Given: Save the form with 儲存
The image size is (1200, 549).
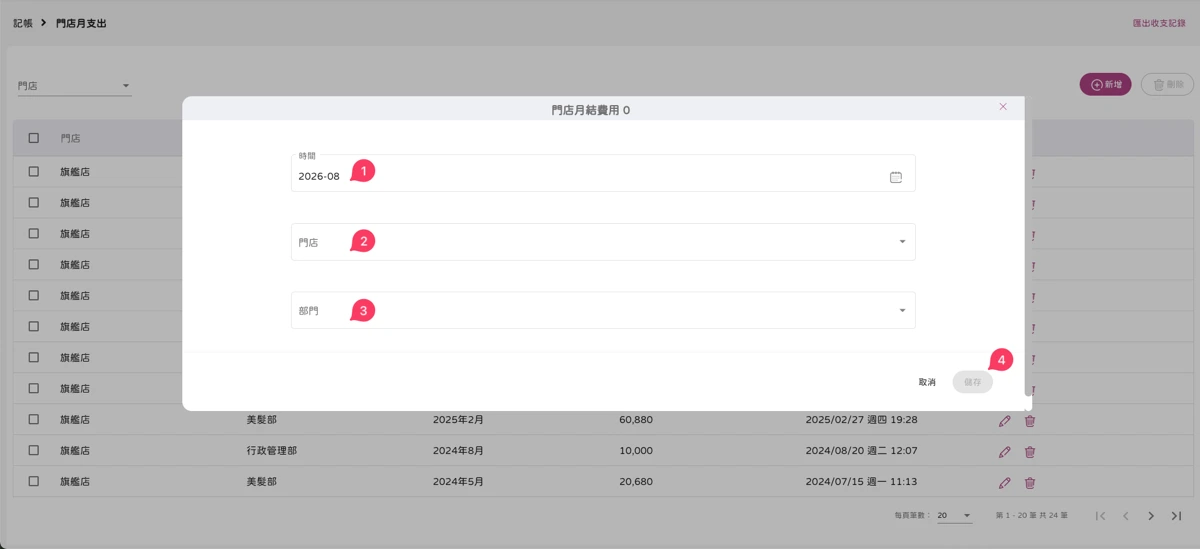Looking at the screenshot, I should coord(972,382).
